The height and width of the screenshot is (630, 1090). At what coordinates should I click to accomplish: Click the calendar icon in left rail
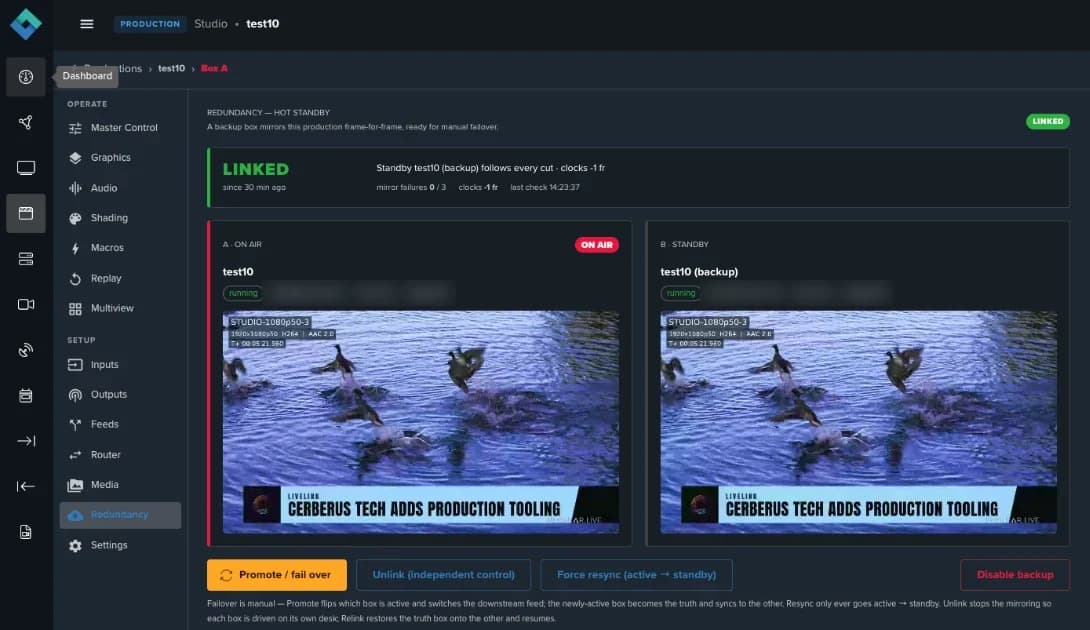pos(26,396)
